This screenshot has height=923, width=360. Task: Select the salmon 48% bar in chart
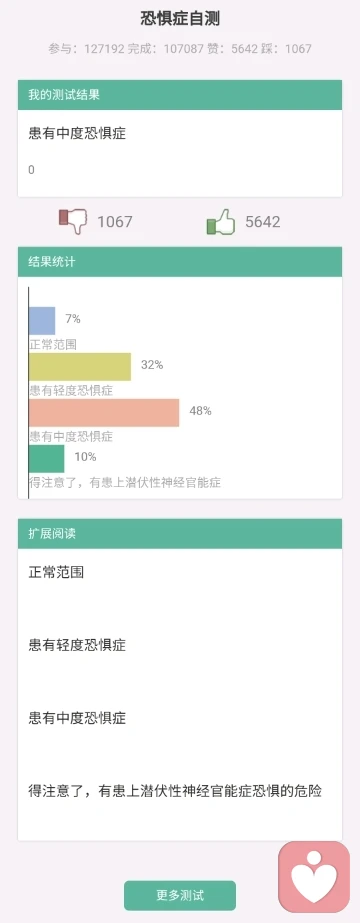[x=104, y=413]
